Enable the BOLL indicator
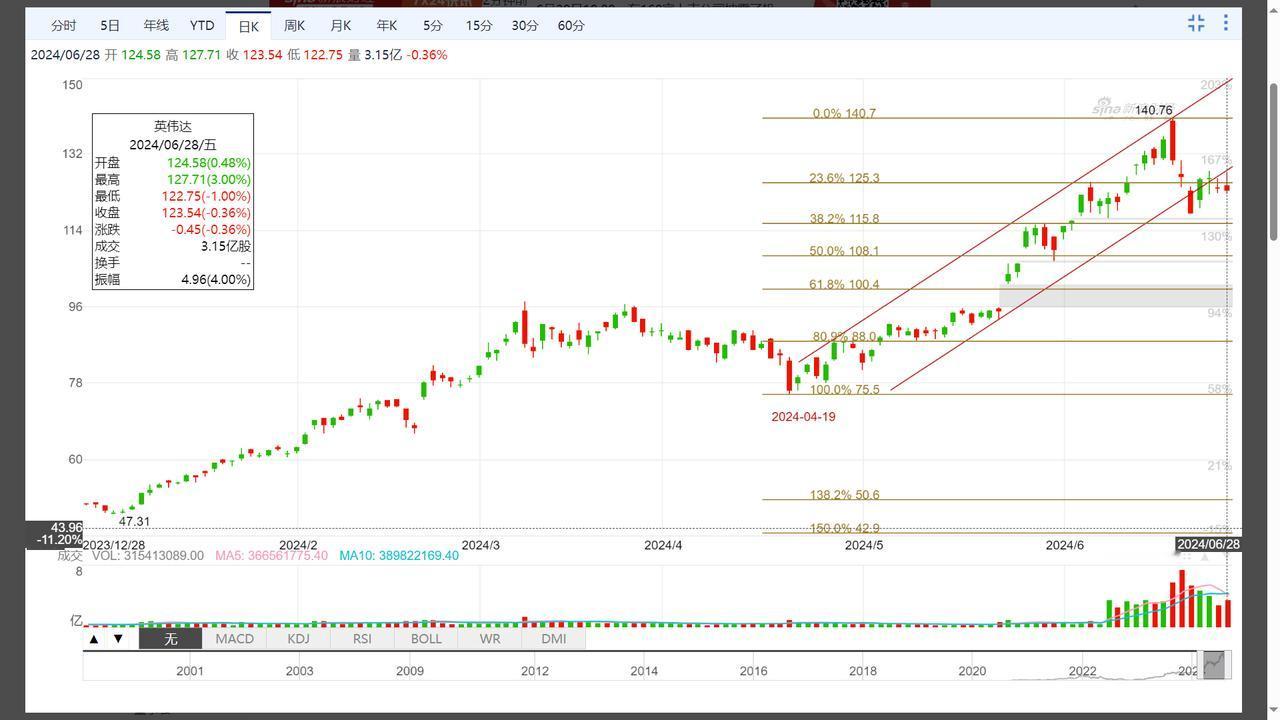The width and height of the screenshot is (1280, 720). [x=426, y=639]
